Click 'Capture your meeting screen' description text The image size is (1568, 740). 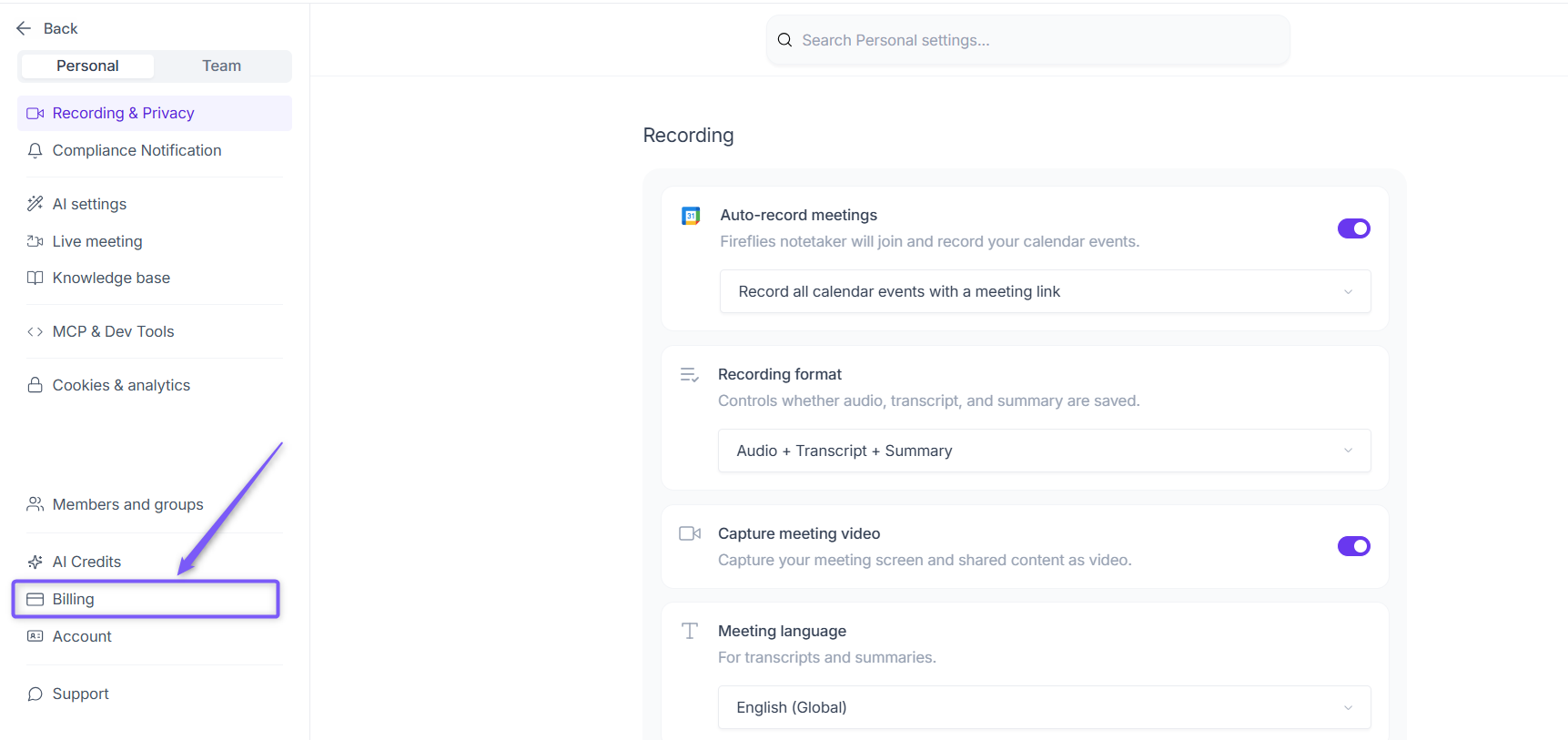[925, 560]
